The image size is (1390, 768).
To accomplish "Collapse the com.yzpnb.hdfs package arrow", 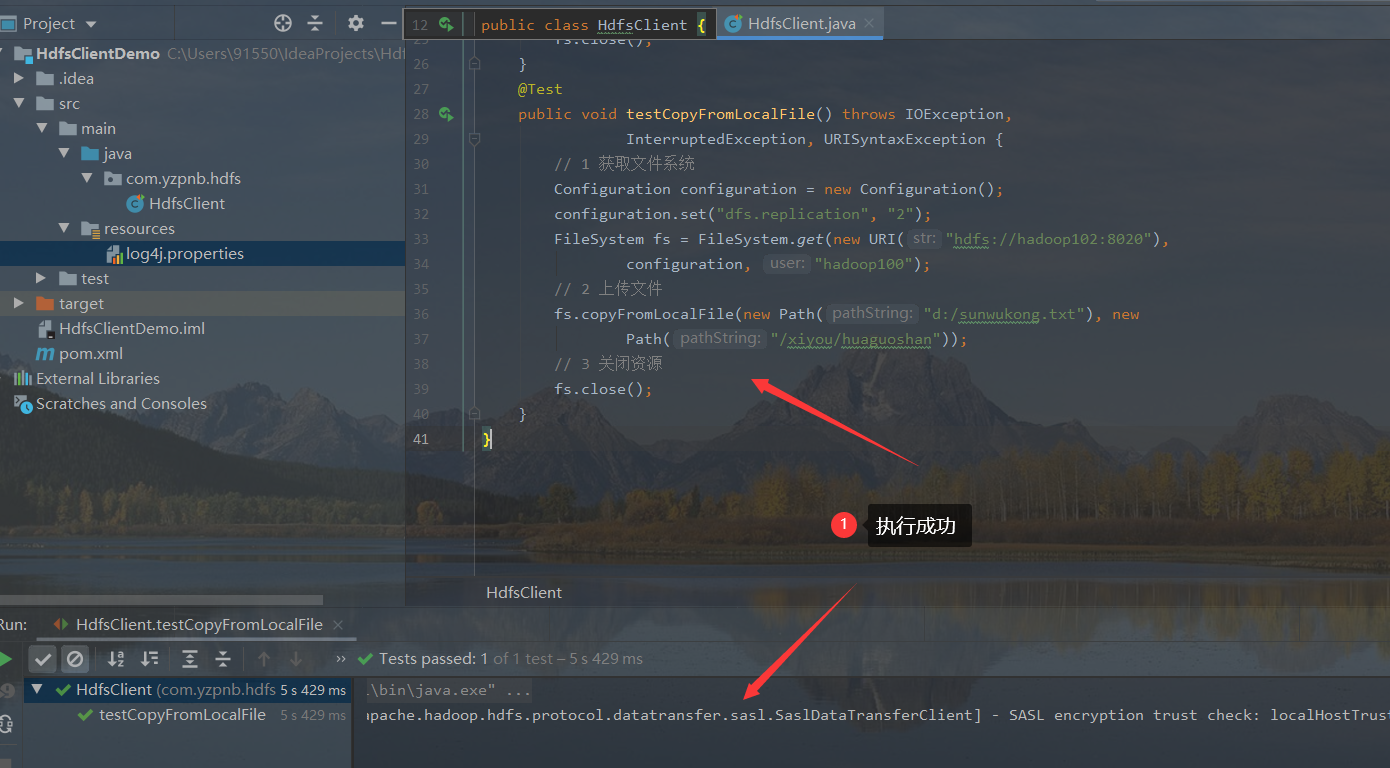I will 87,179.
